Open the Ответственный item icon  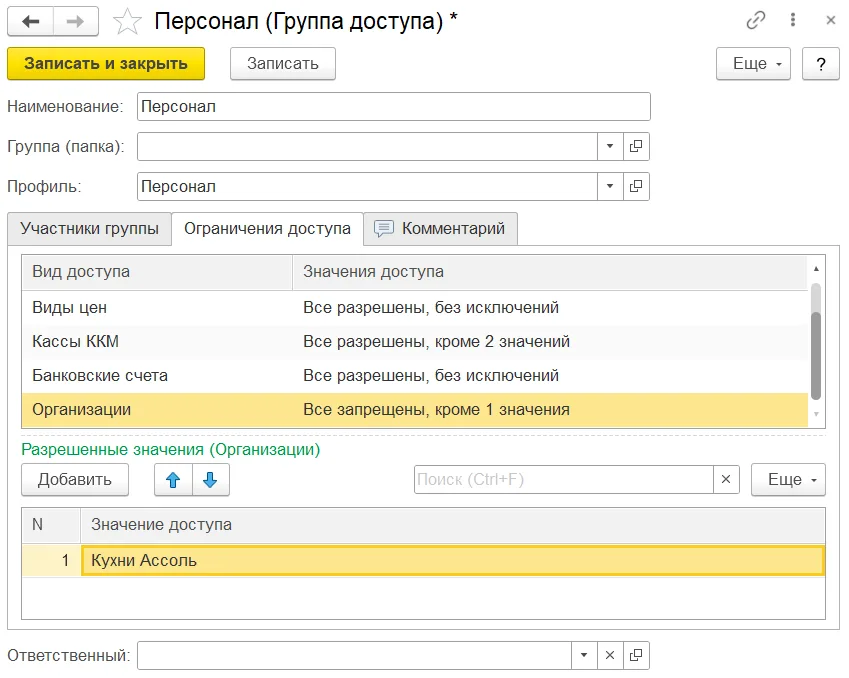click(636, 656)
